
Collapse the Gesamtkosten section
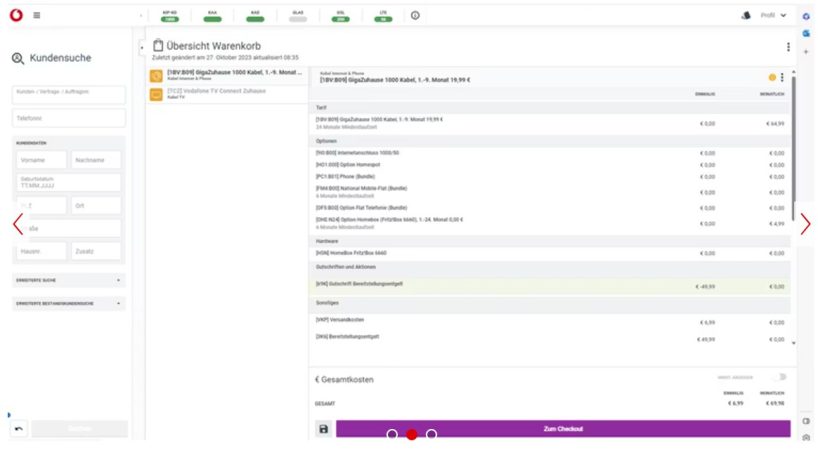317,380
